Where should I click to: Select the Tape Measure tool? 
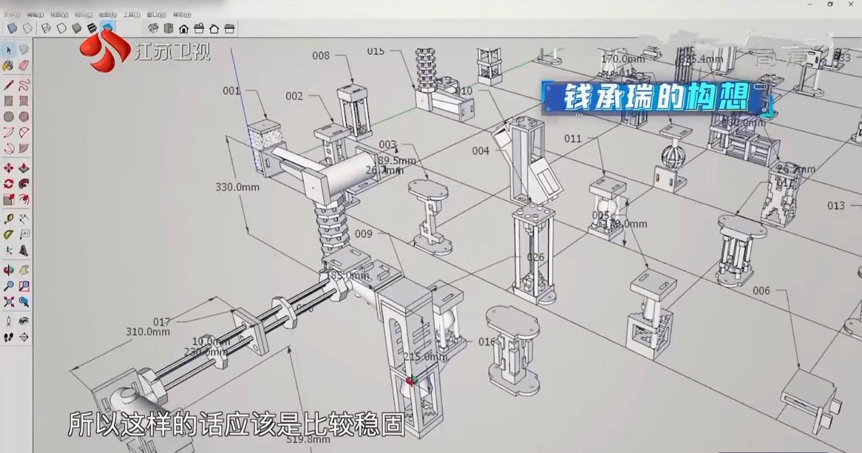(x=9, y=219)
